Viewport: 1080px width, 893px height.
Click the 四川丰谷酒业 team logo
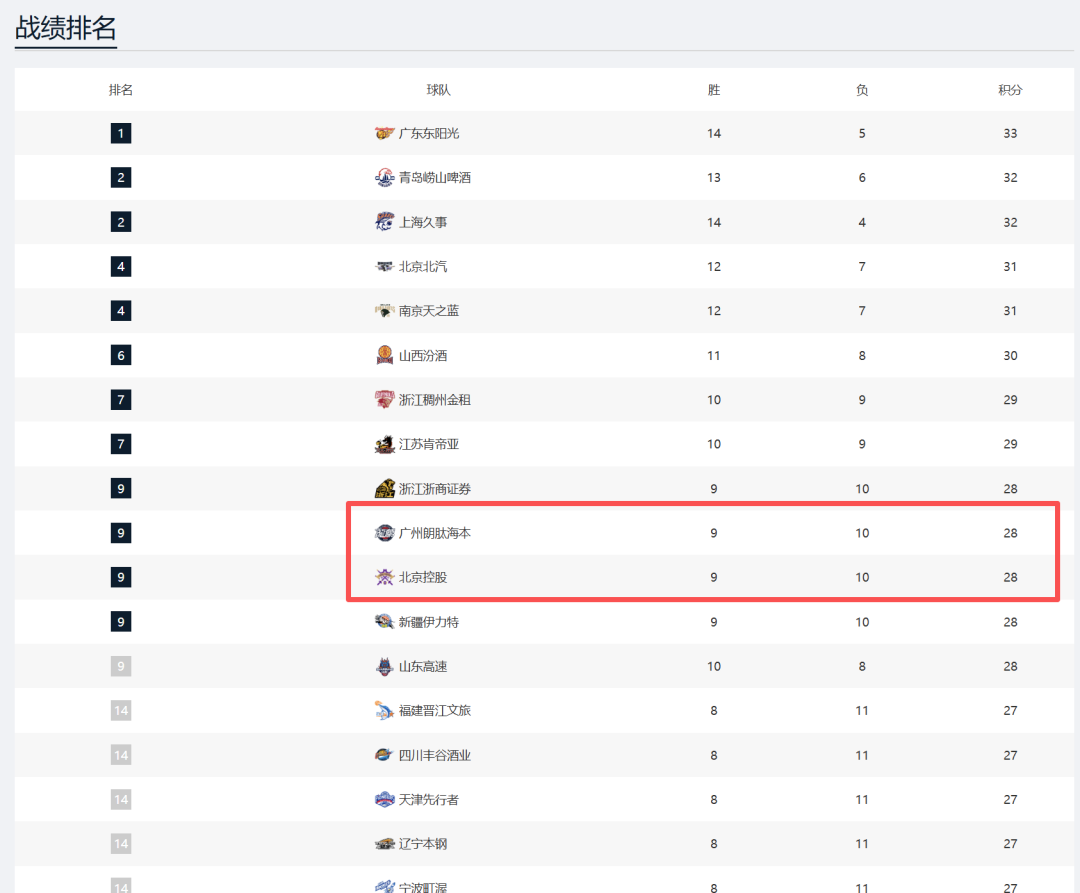tap(384, 755)
